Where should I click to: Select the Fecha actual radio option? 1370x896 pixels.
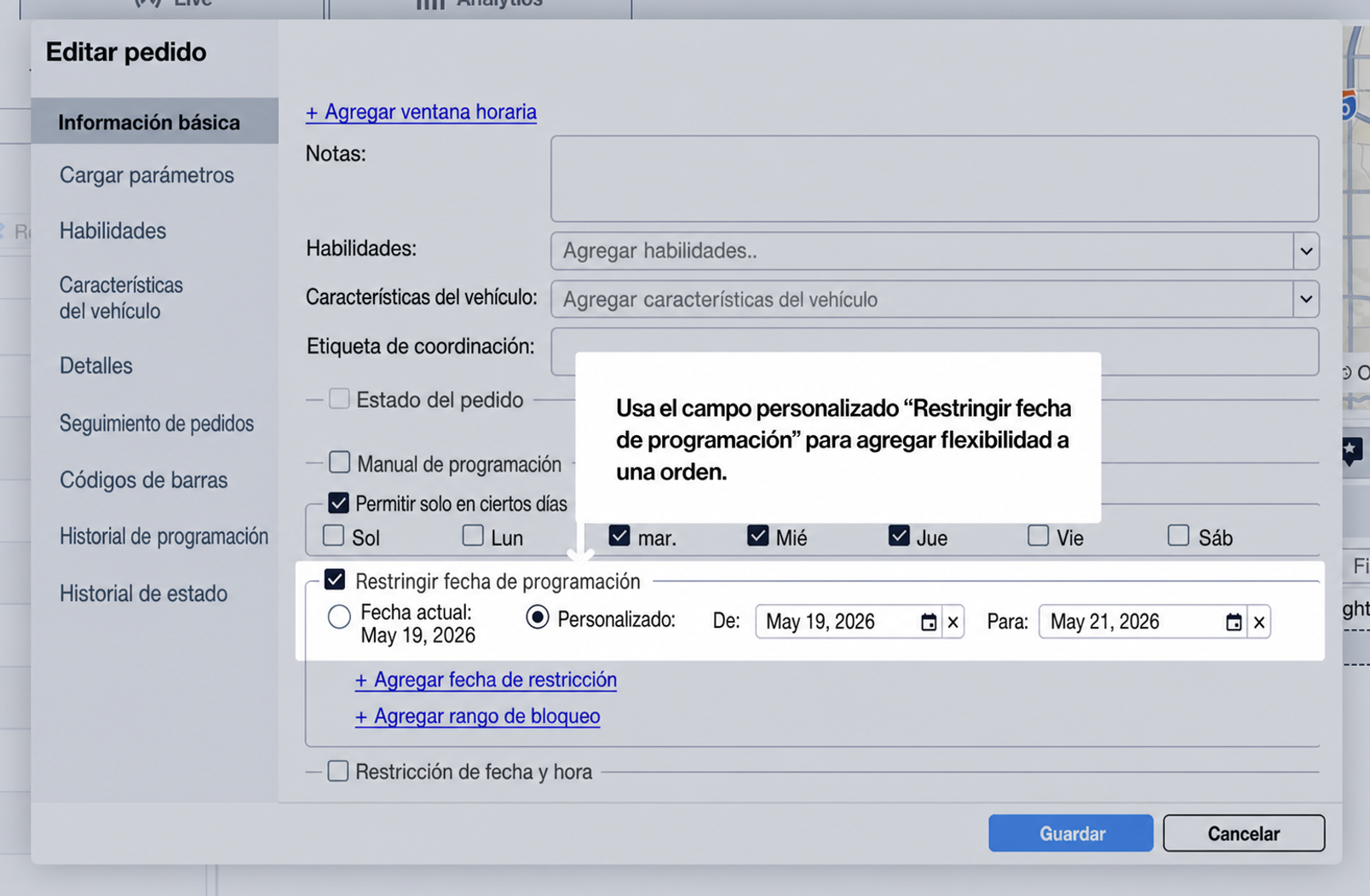coord(339,617)
